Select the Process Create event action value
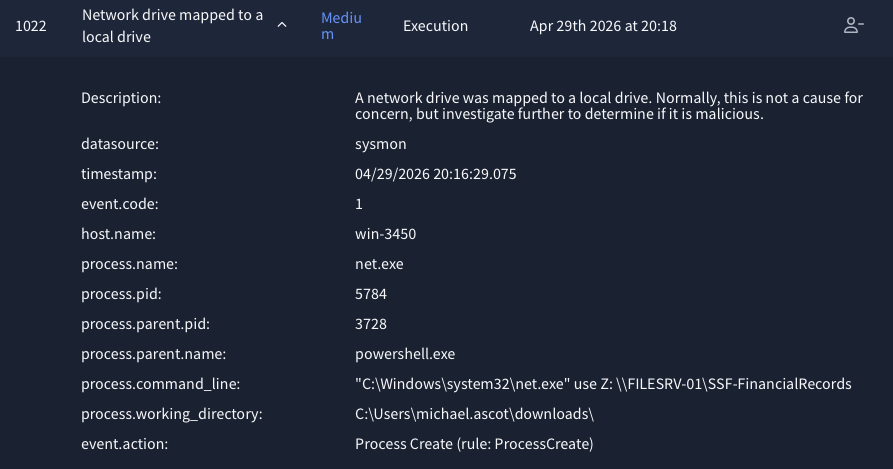893x469 pixels. click(474, 444)
